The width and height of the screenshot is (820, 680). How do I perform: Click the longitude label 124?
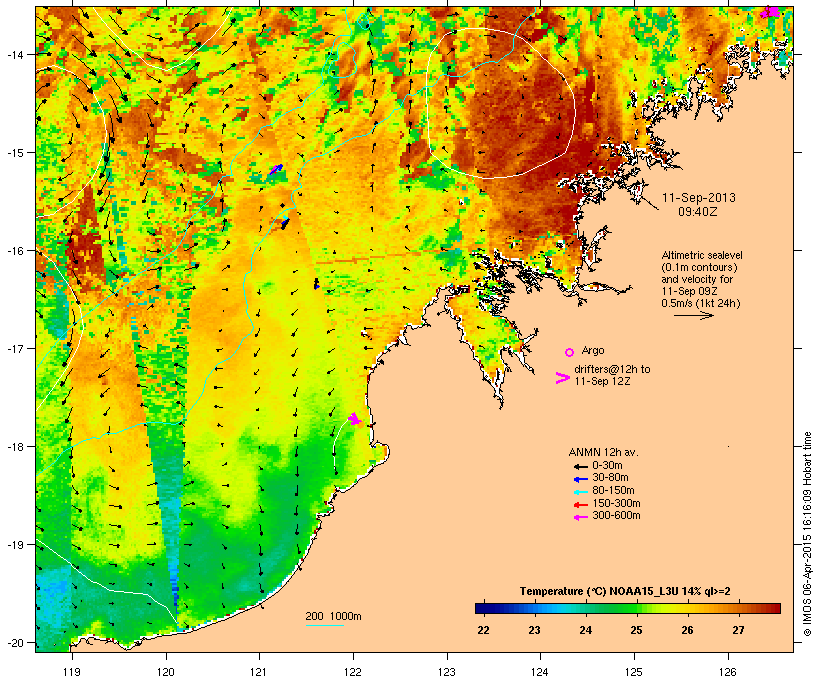point(540,672)
